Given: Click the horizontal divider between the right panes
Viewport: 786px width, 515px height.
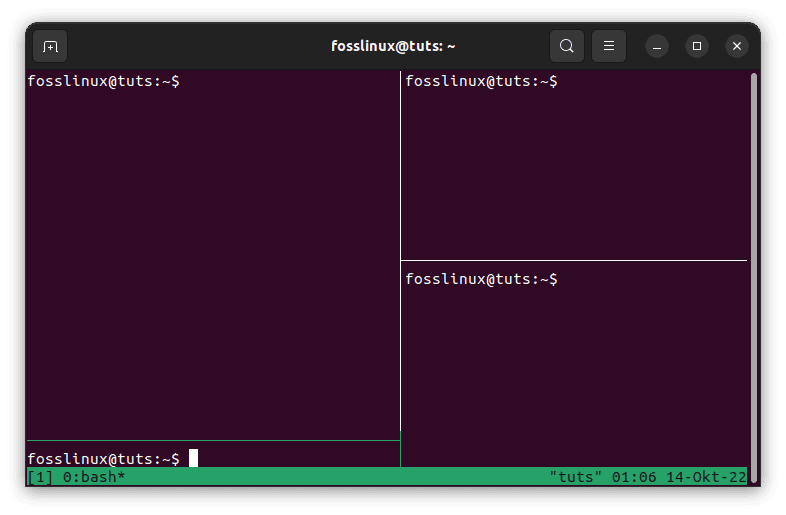Looking at the screenshot, I should coord(573,260).
